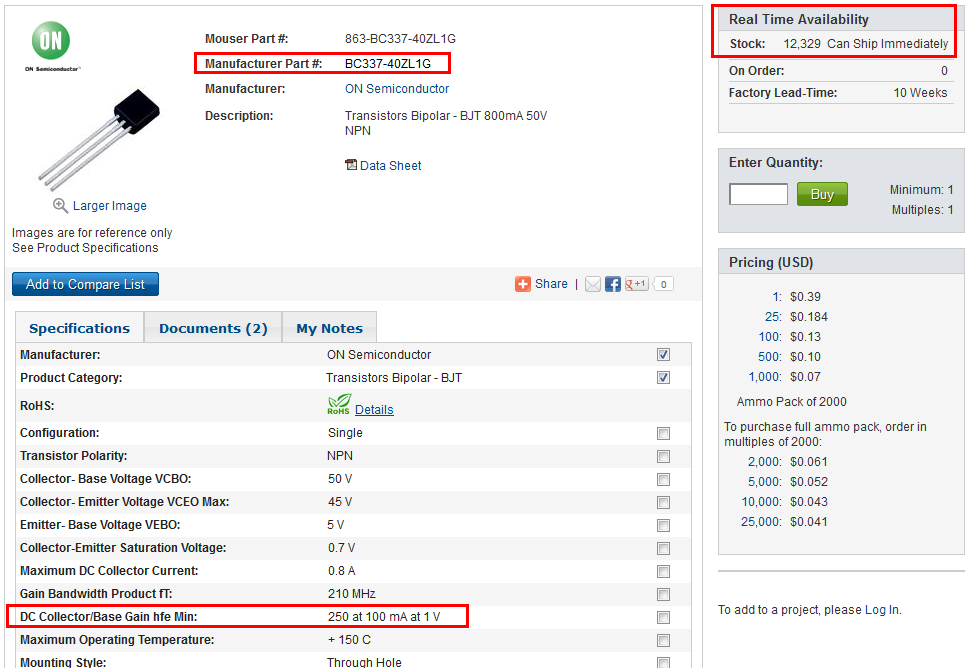Share the product via email envelope icon

593,284
